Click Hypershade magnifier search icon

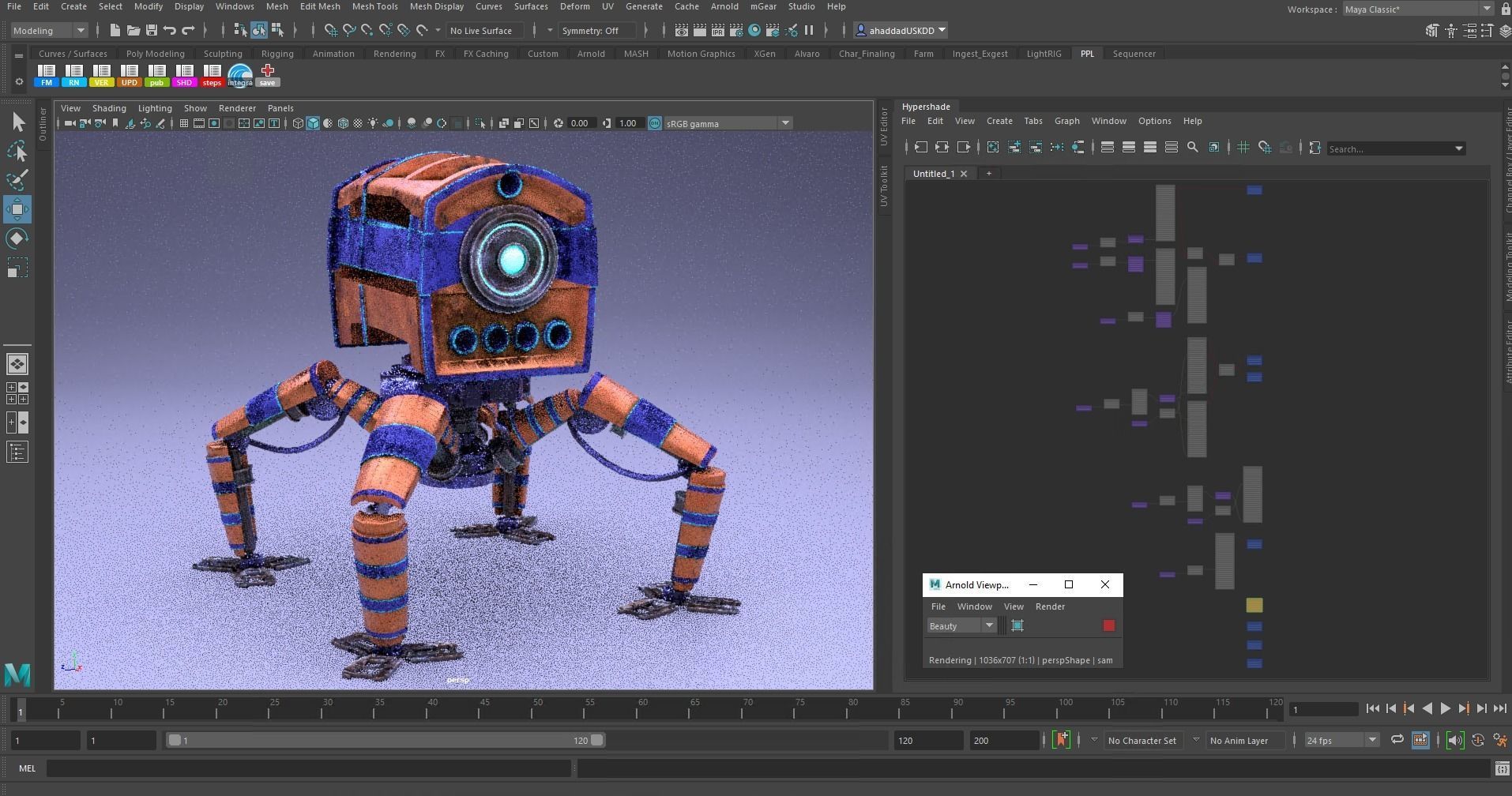[x=1193, y=148]
